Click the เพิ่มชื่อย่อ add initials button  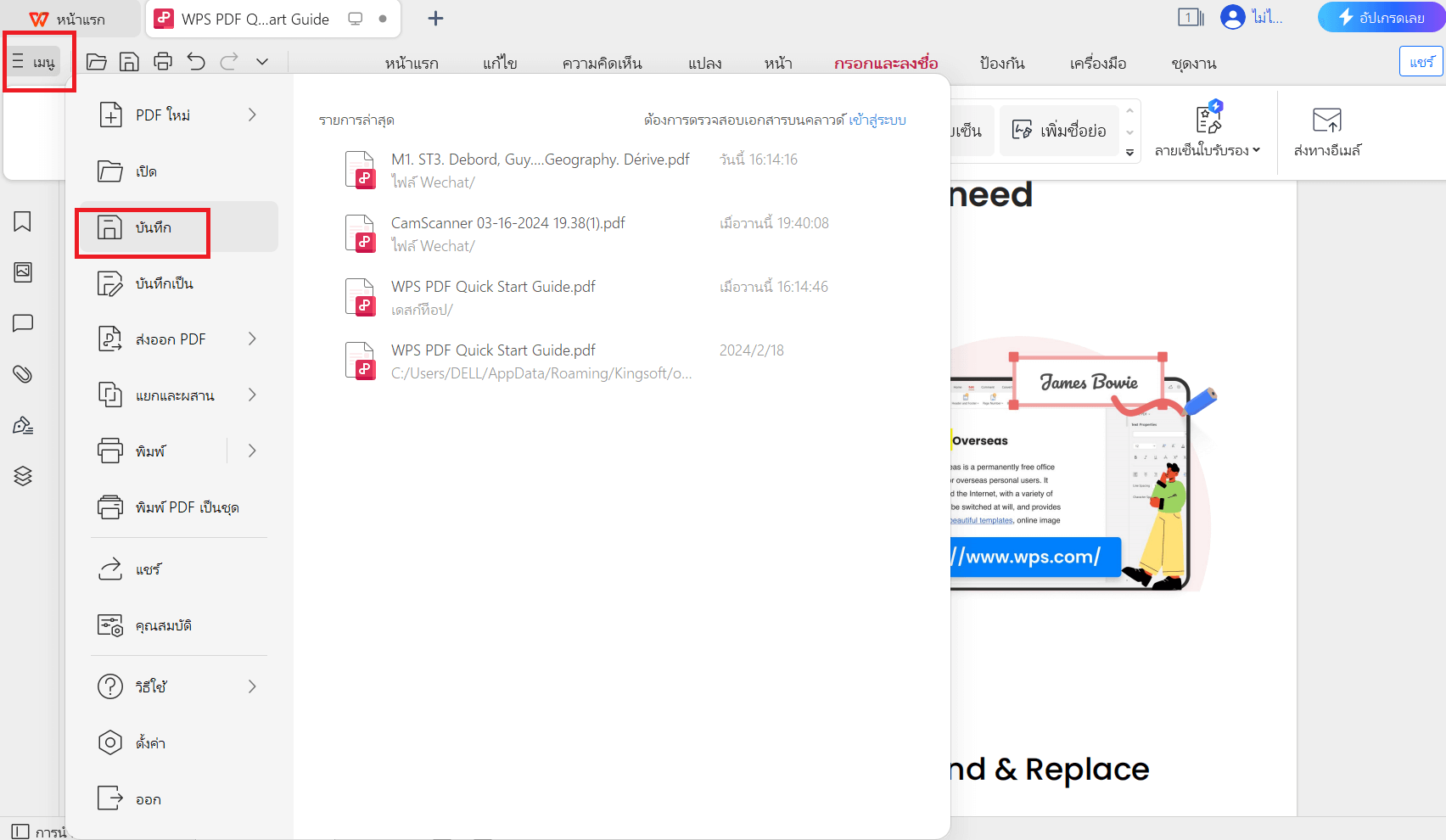pos(1059,131)
